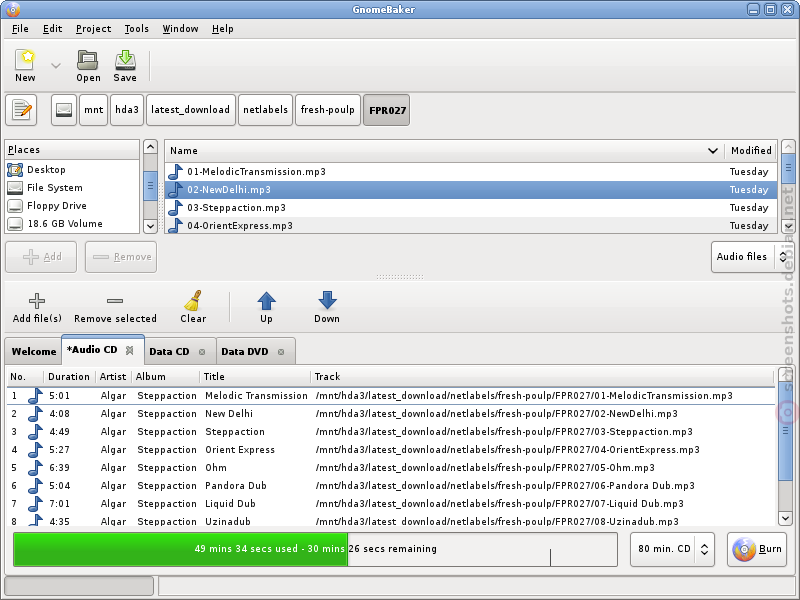Select the Pandora Dub track row
This screenshot has width=800, height=600.
tap(391, 486)
